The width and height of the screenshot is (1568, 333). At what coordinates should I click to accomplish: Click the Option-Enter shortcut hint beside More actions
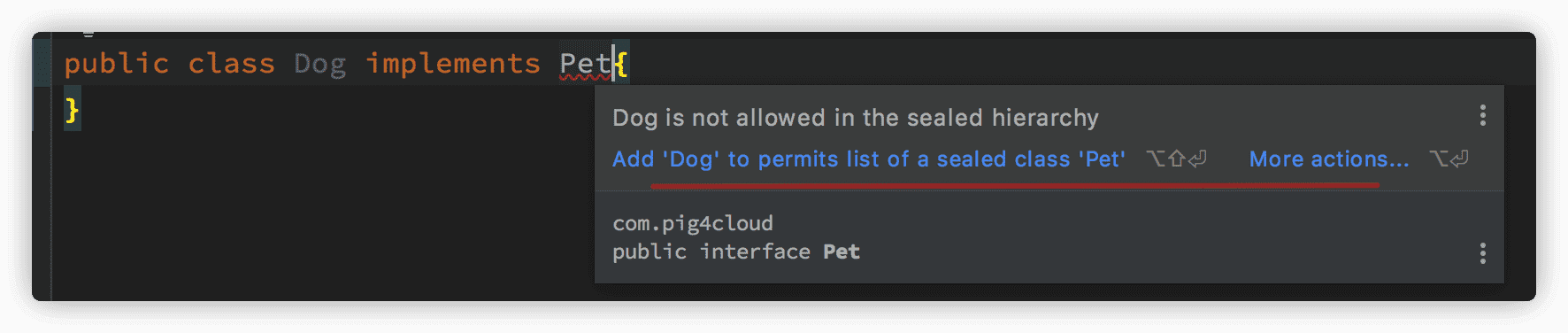(1449, 159)
